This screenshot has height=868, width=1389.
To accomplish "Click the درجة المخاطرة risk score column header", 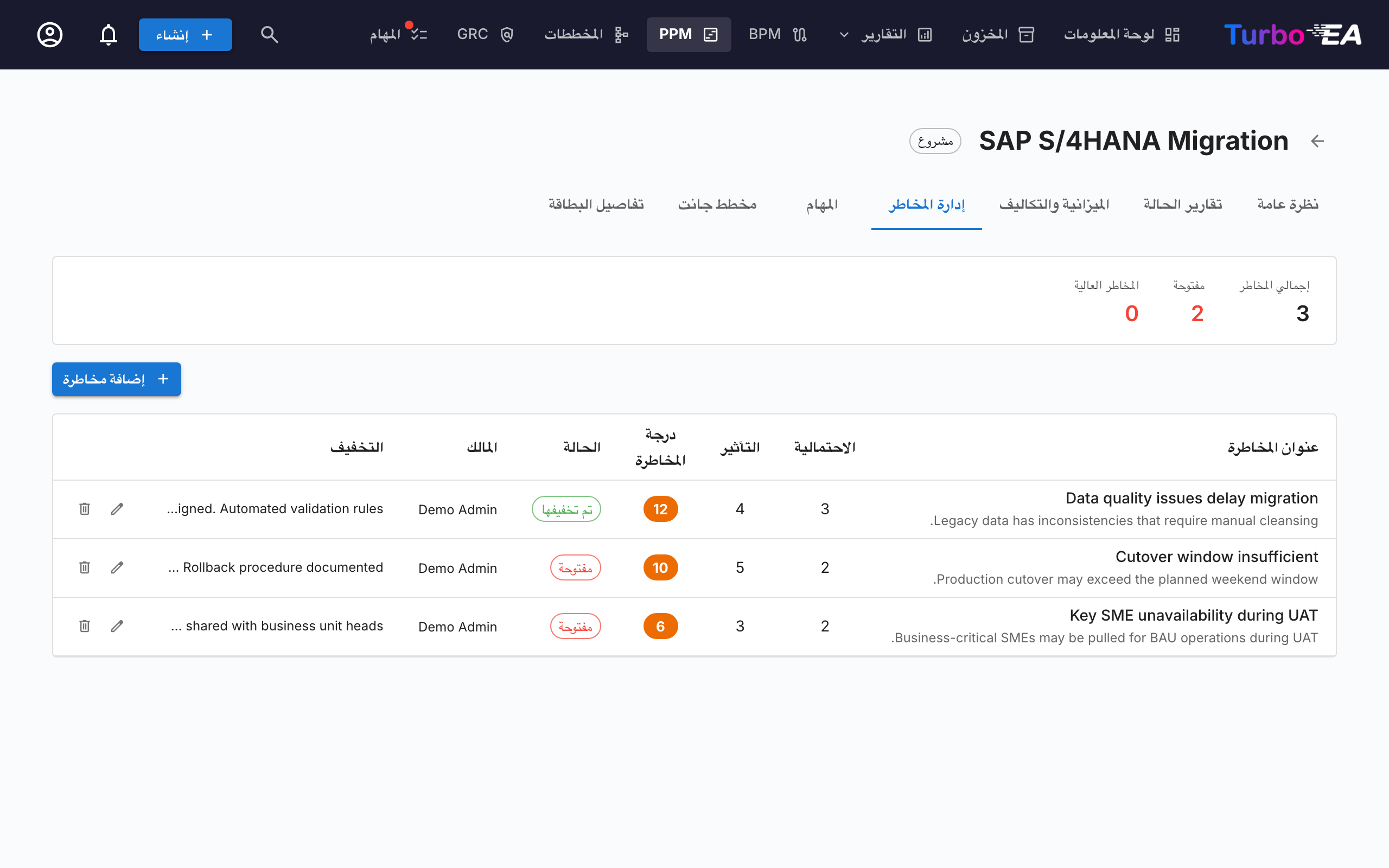I will (x=661, y=447).
